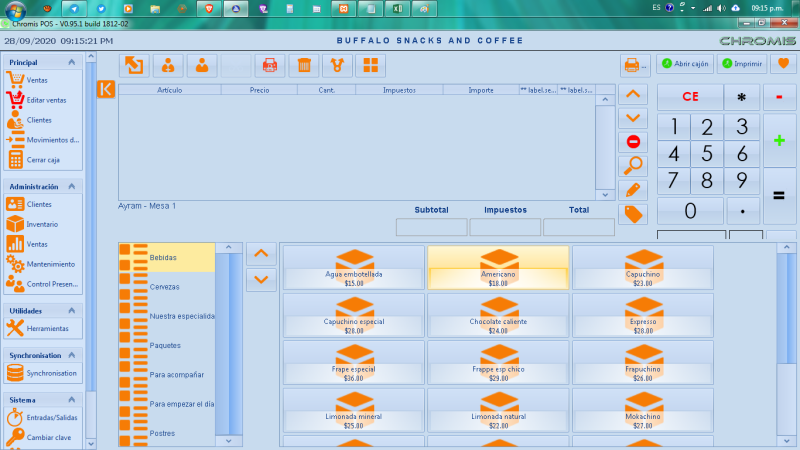Add Mokachino to ticket

point(643,410)
